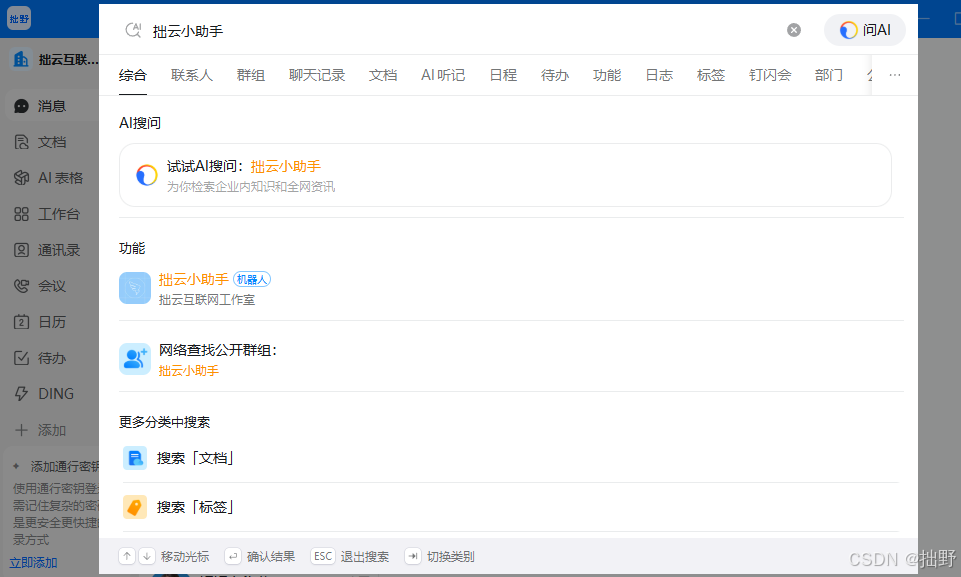Open the 聊天记录 tab

click(317, 75)
